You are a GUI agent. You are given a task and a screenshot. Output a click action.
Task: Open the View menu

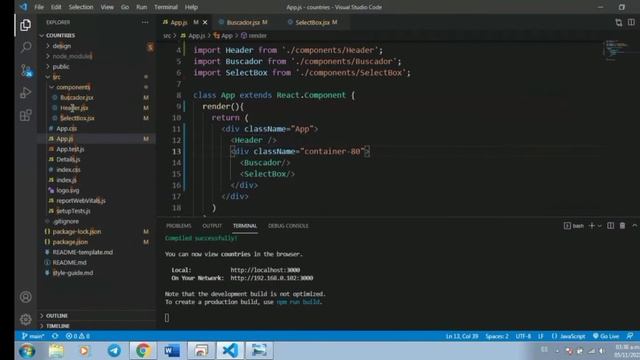(107, 7)
